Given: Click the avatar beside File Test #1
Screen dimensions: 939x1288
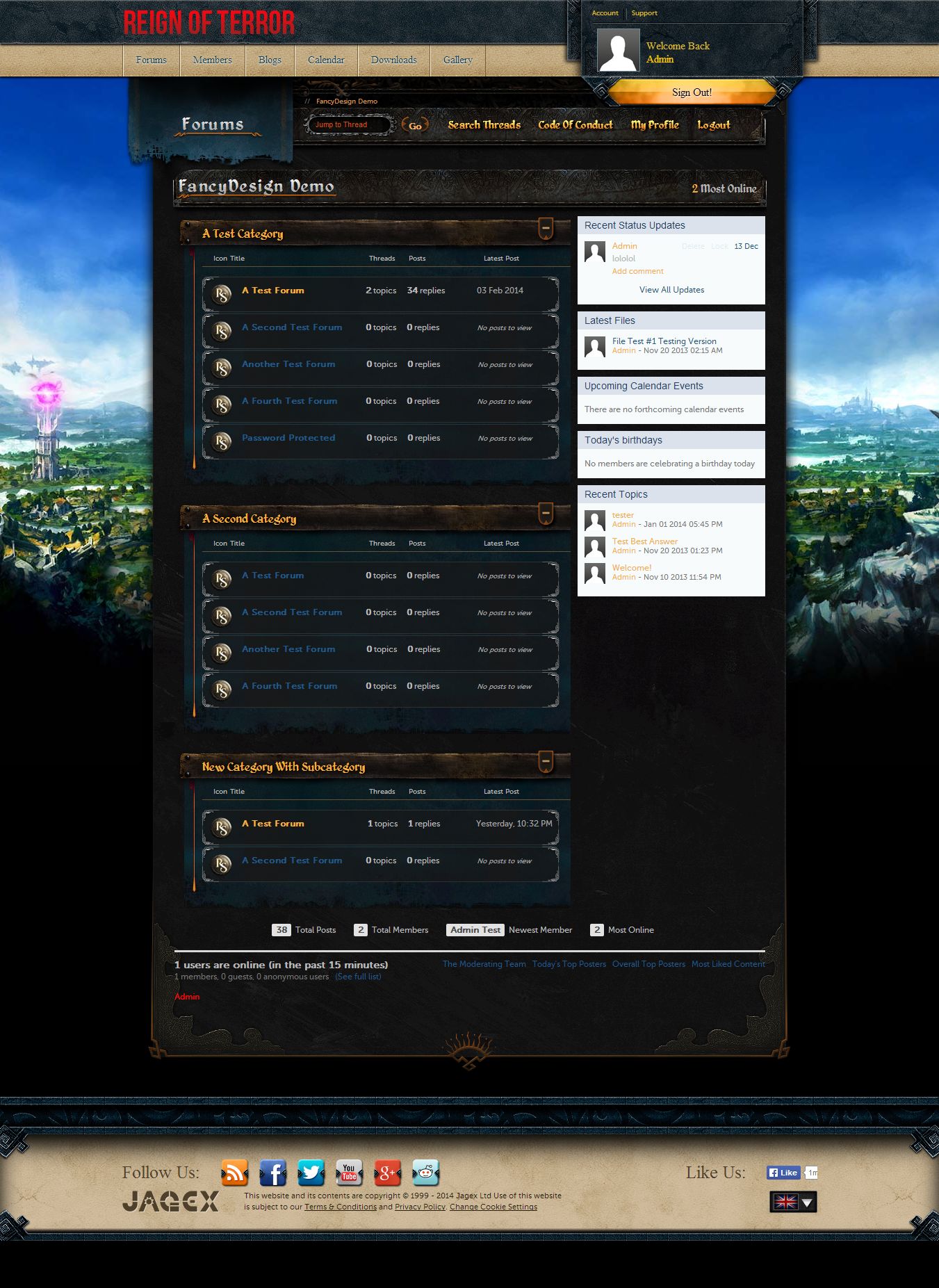Looking at the screenshot, I should click(x=595, y=347).
